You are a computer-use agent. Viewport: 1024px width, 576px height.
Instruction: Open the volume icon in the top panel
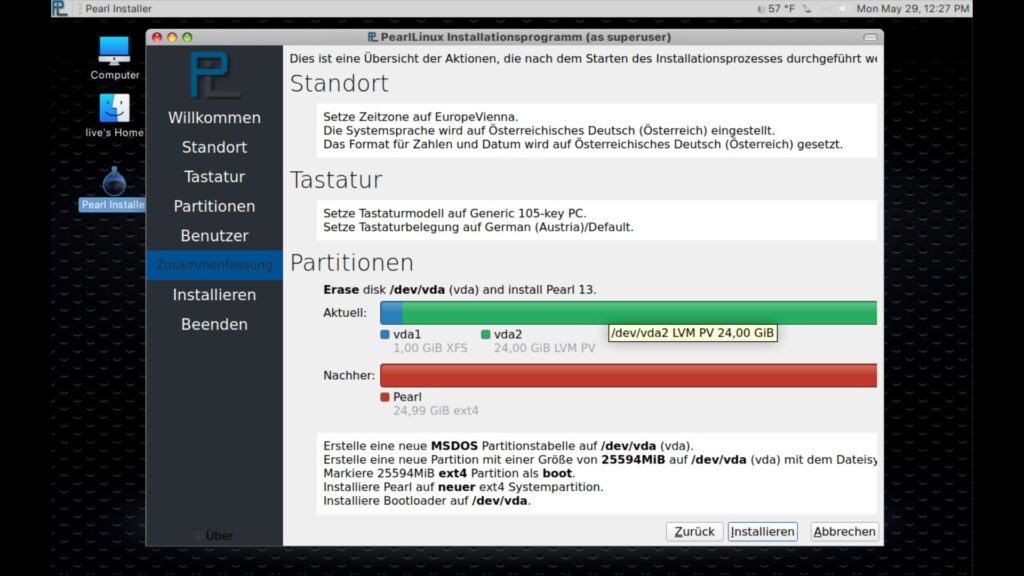point(842,8)
